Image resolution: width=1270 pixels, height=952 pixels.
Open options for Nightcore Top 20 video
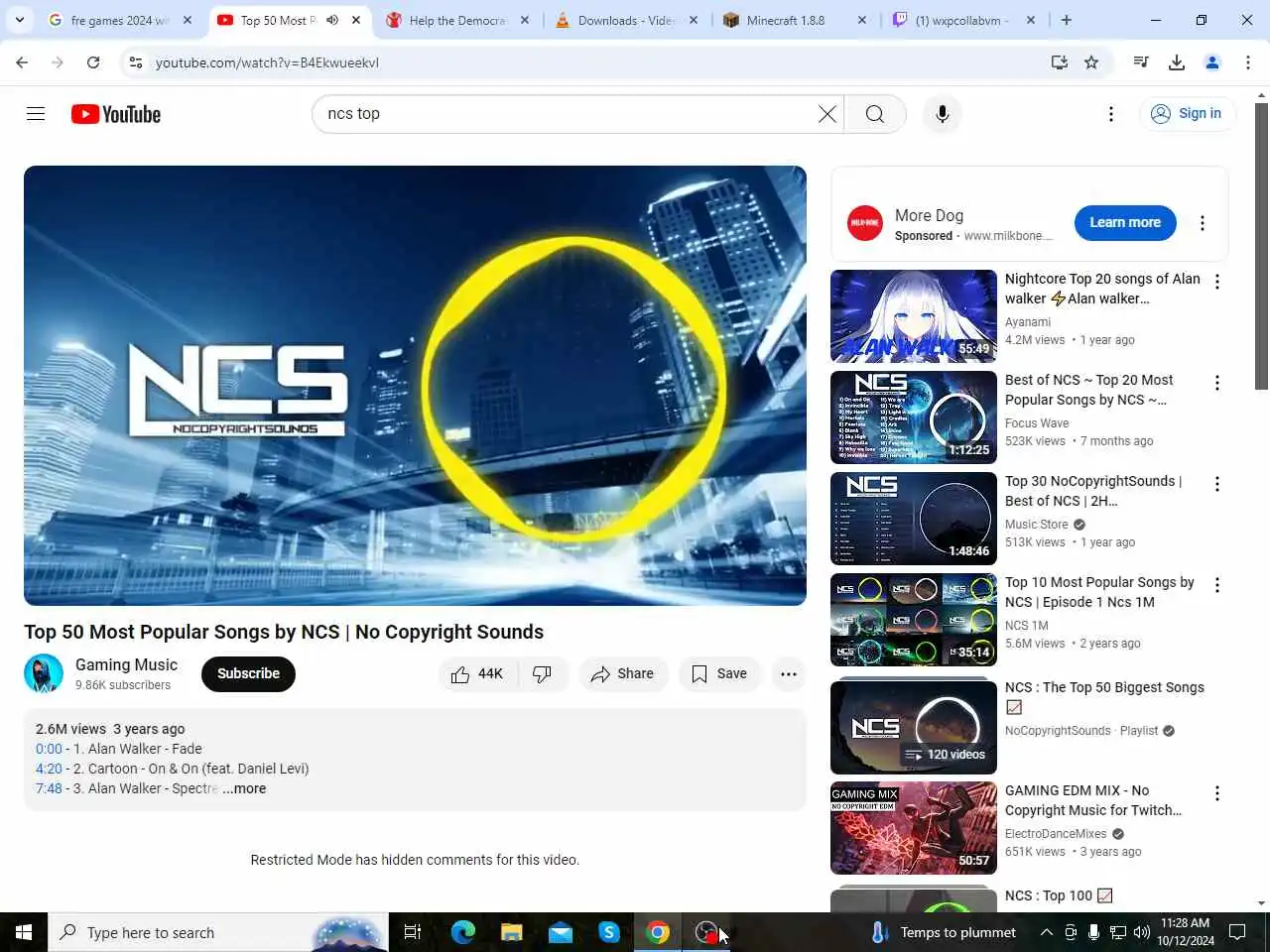pyautogui.click(x=1217, y=282)
